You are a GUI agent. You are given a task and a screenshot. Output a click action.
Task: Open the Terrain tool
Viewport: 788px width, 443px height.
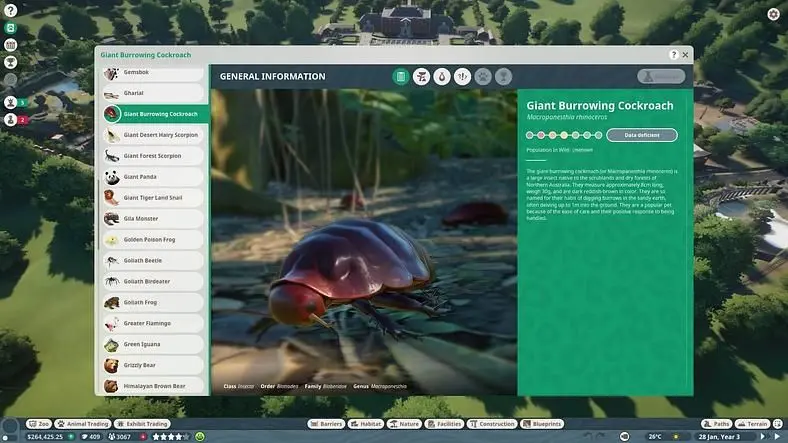pyautogui.click(x=752, y=424)
